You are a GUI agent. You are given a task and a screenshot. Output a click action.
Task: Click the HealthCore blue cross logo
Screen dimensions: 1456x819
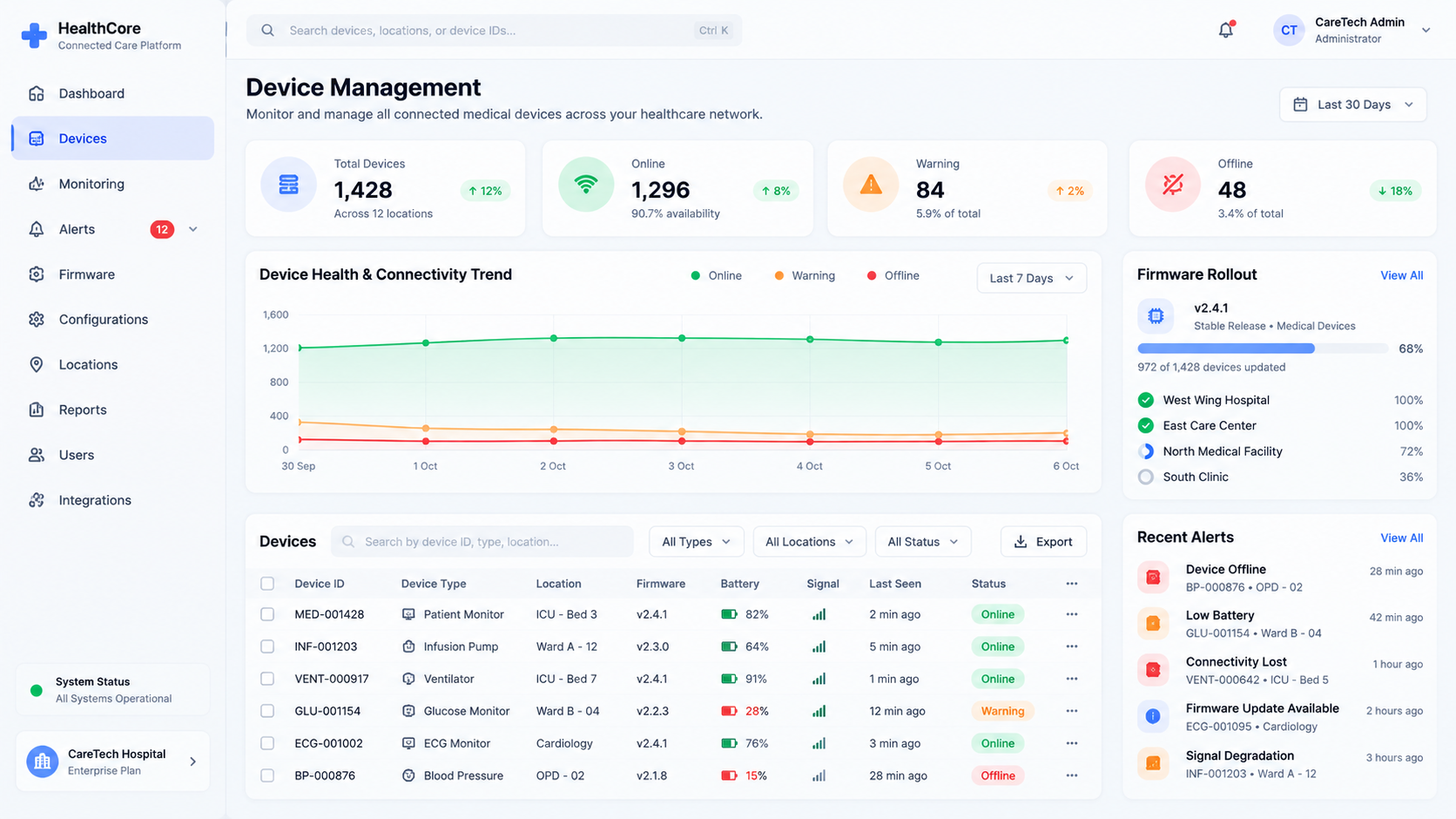pos(34,35)
